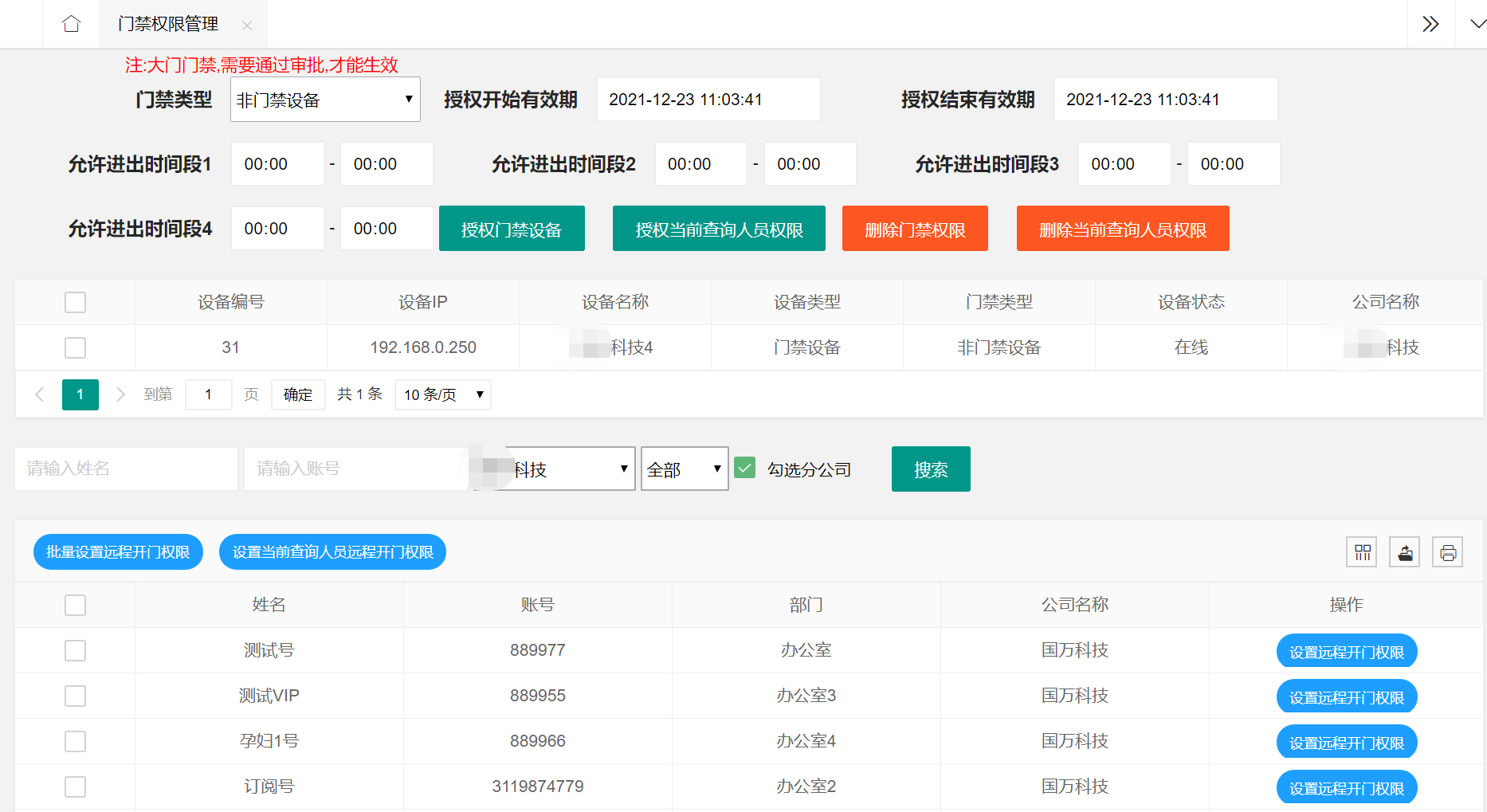This screenshot has width=1487, height=812.
Task: Click the print icon above the table
Action: pyautogui.click(x=1447, y=551)
